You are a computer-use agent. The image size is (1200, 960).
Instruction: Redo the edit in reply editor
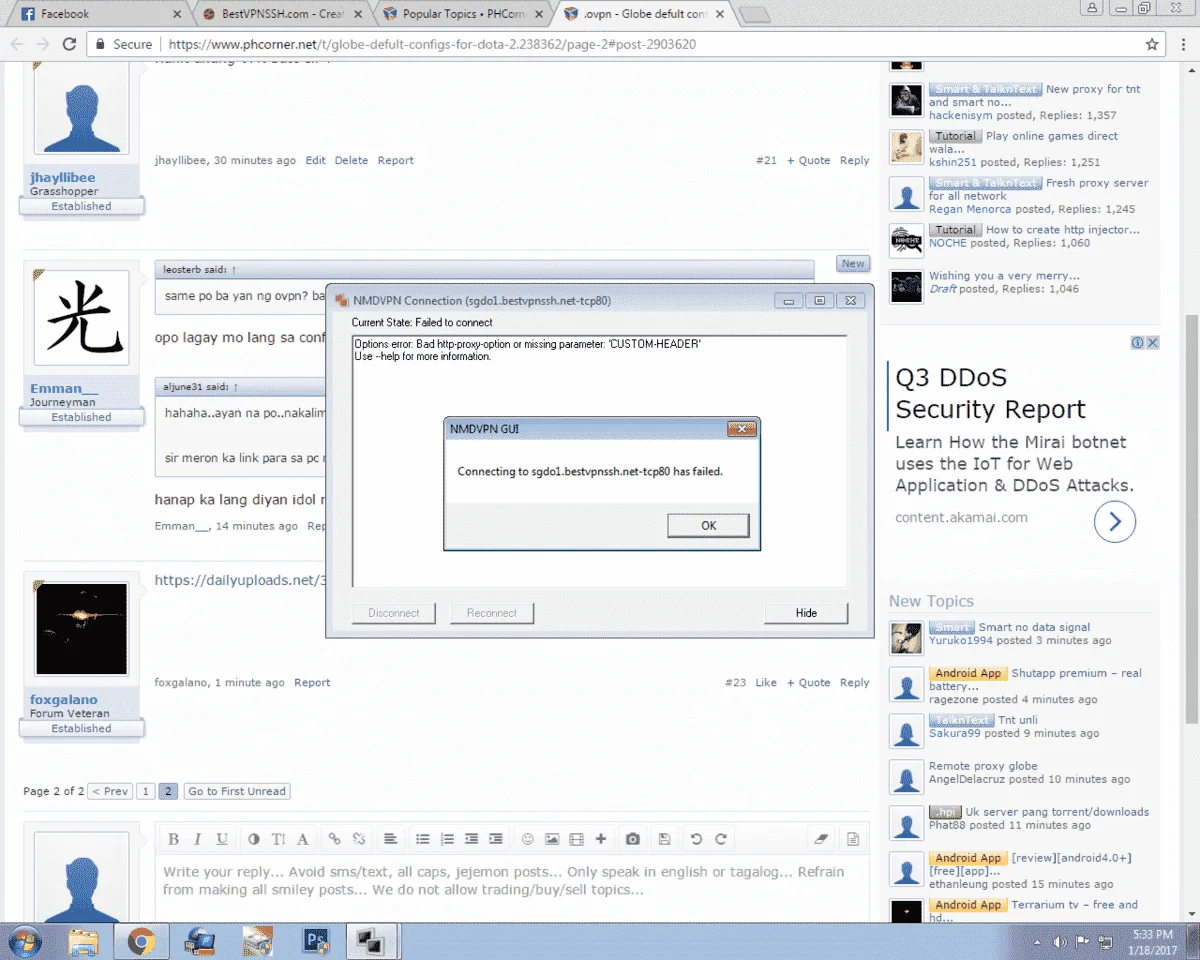tap(720, 839)
